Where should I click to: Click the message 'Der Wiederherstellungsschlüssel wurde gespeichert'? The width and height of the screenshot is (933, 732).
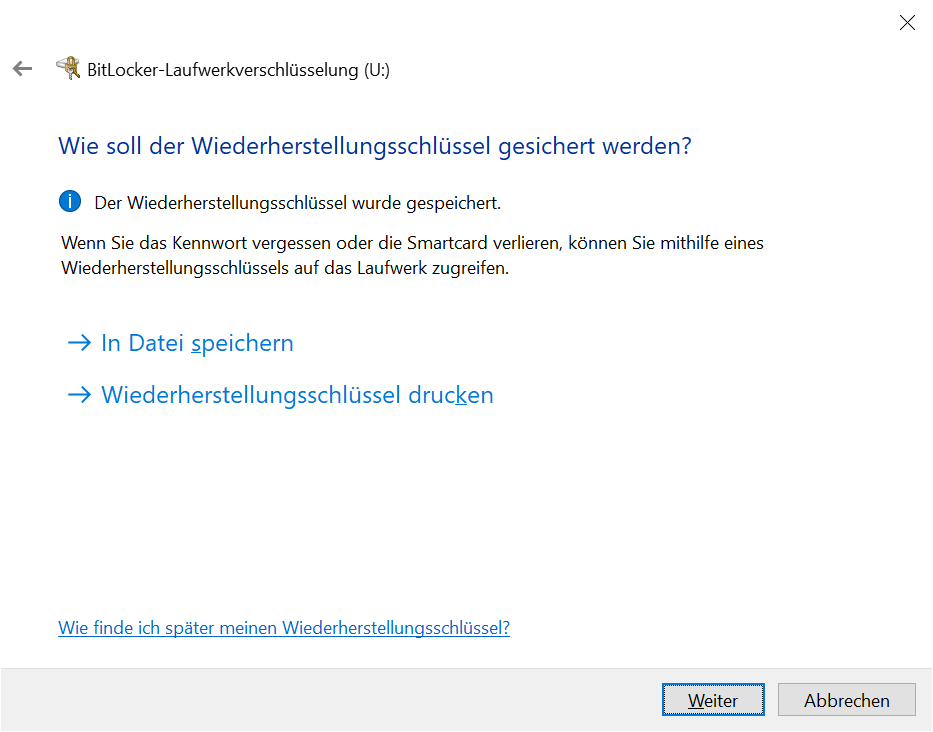(297, 203)
